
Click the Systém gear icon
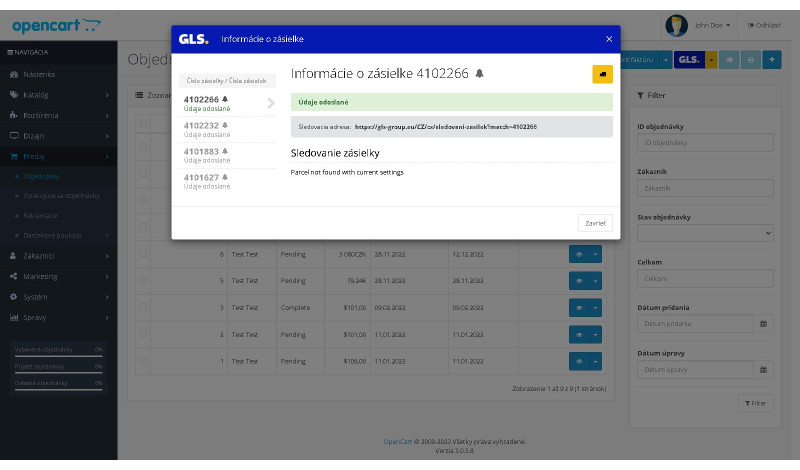pos(14,296)
